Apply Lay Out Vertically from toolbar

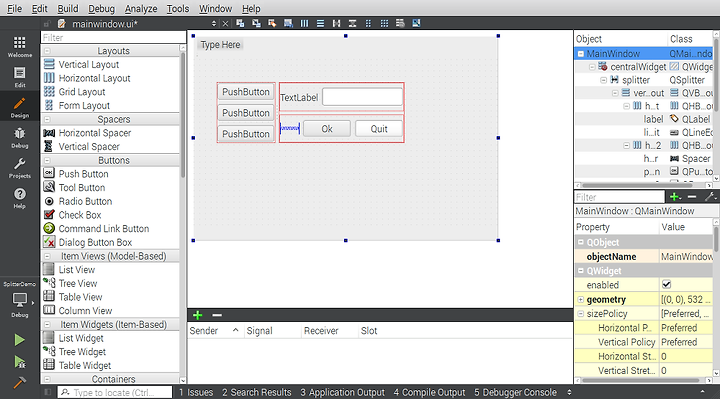tap(321, 23)
